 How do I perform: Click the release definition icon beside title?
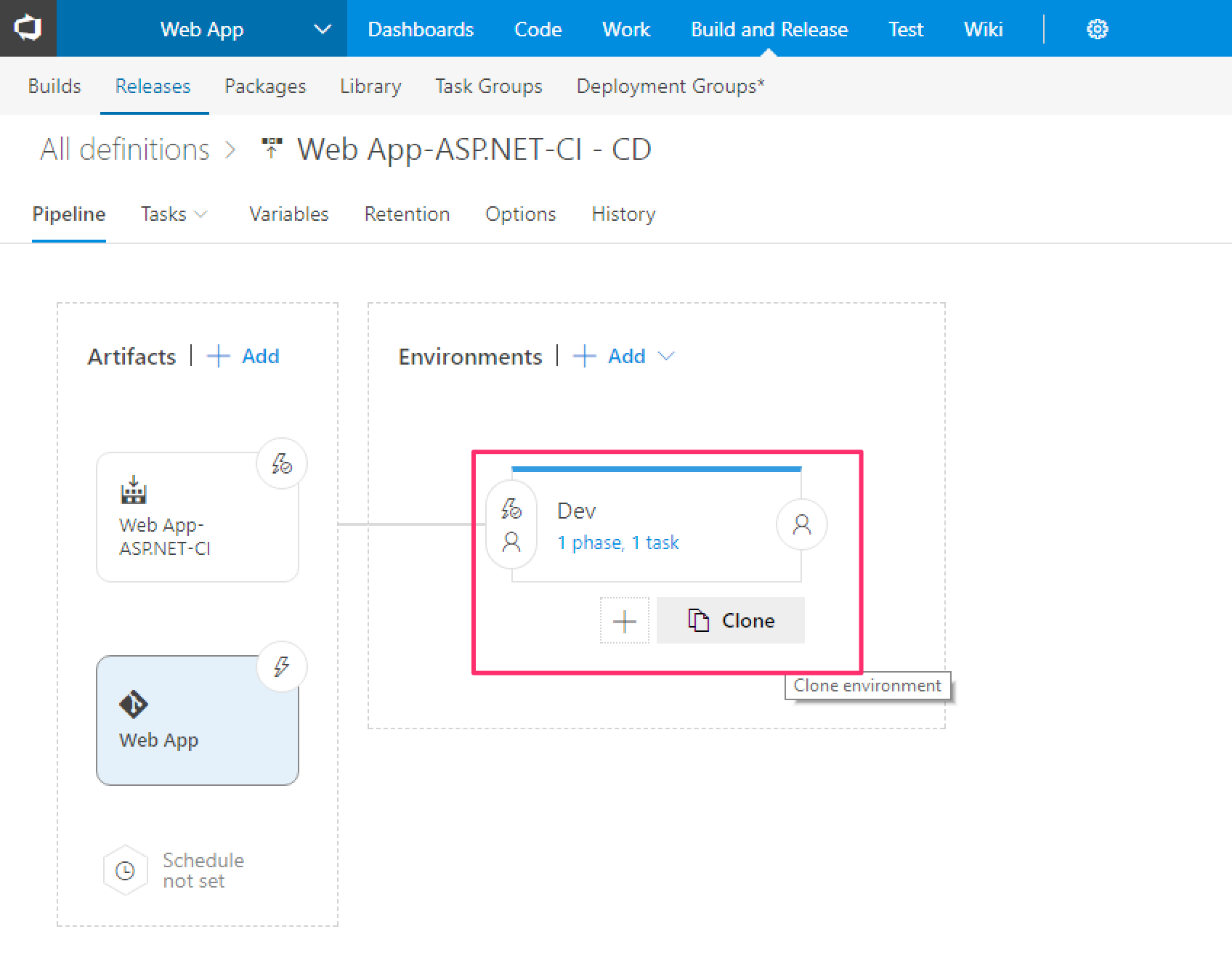point(272,148)
